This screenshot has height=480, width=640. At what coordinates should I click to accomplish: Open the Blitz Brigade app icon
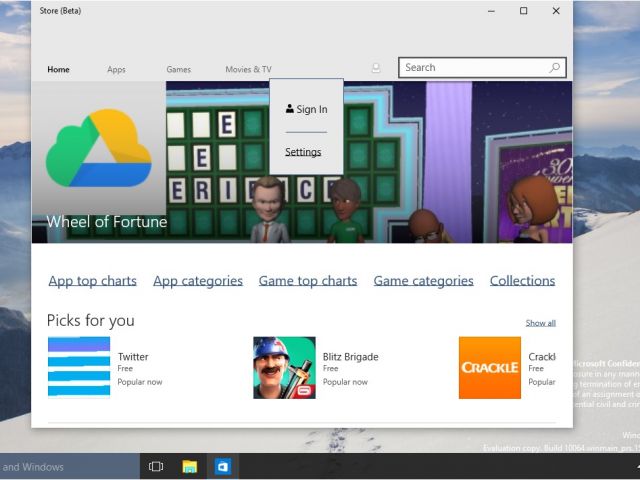tap(284, 367)
